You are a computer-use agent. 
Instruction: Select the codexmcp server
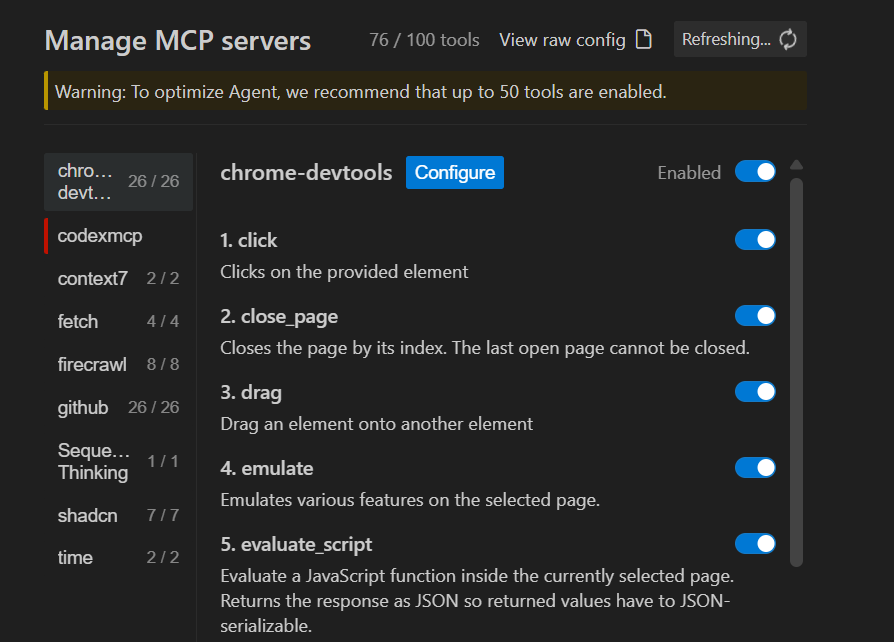(119, 235)
